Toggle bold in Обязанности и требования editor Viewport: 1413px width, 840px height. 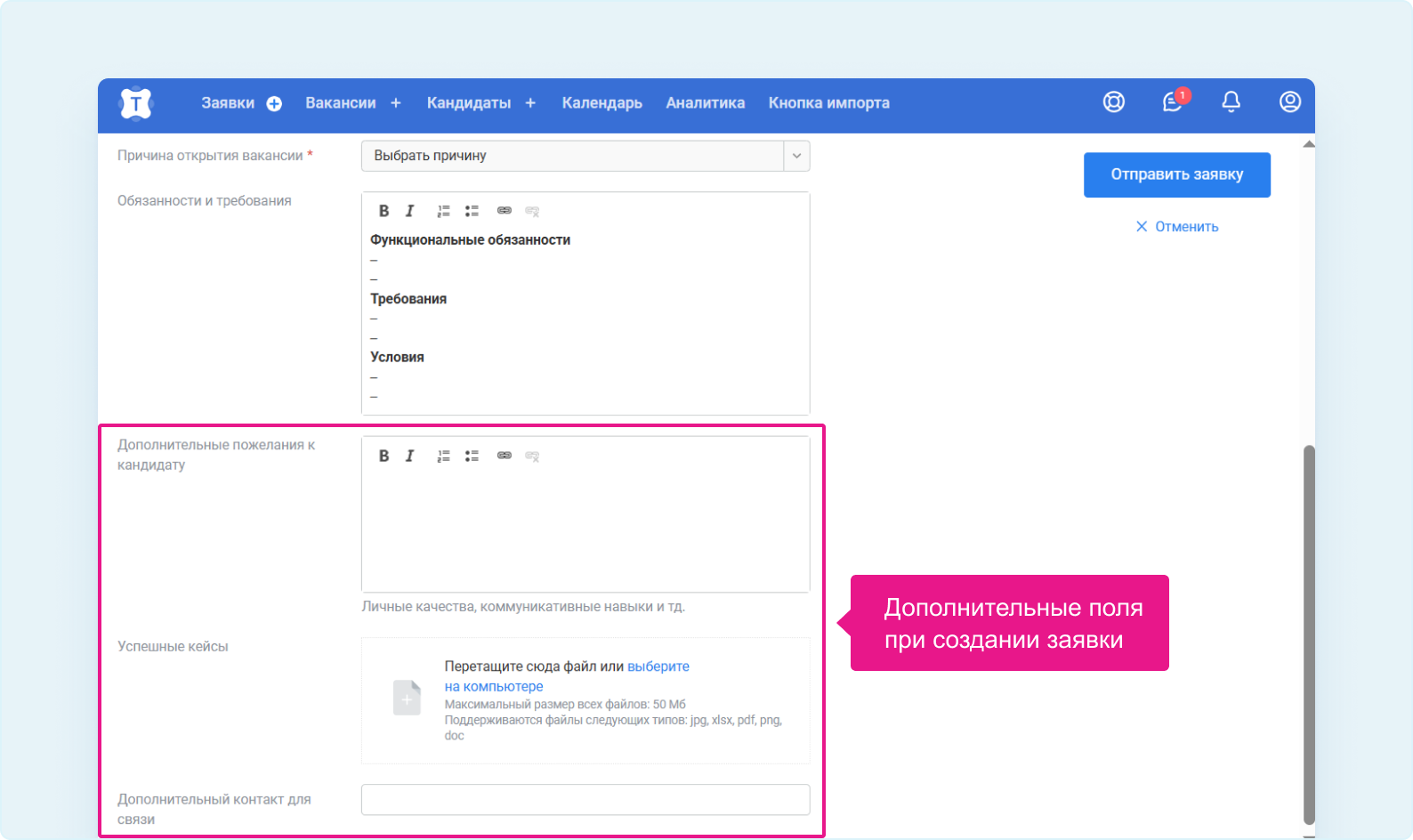pyautogui.click(x=384, y=211)
